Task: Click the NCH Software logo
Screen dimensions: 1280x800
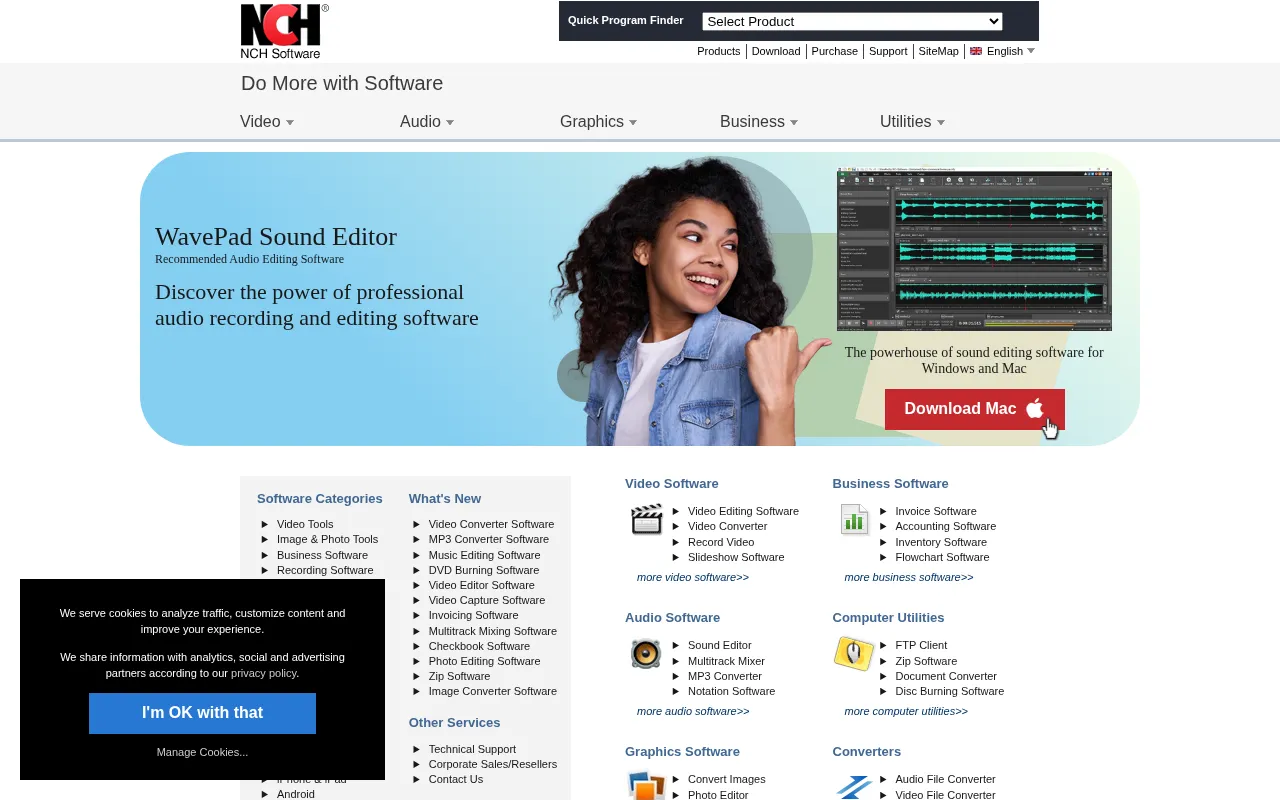Action: click(x=284, y=31)
